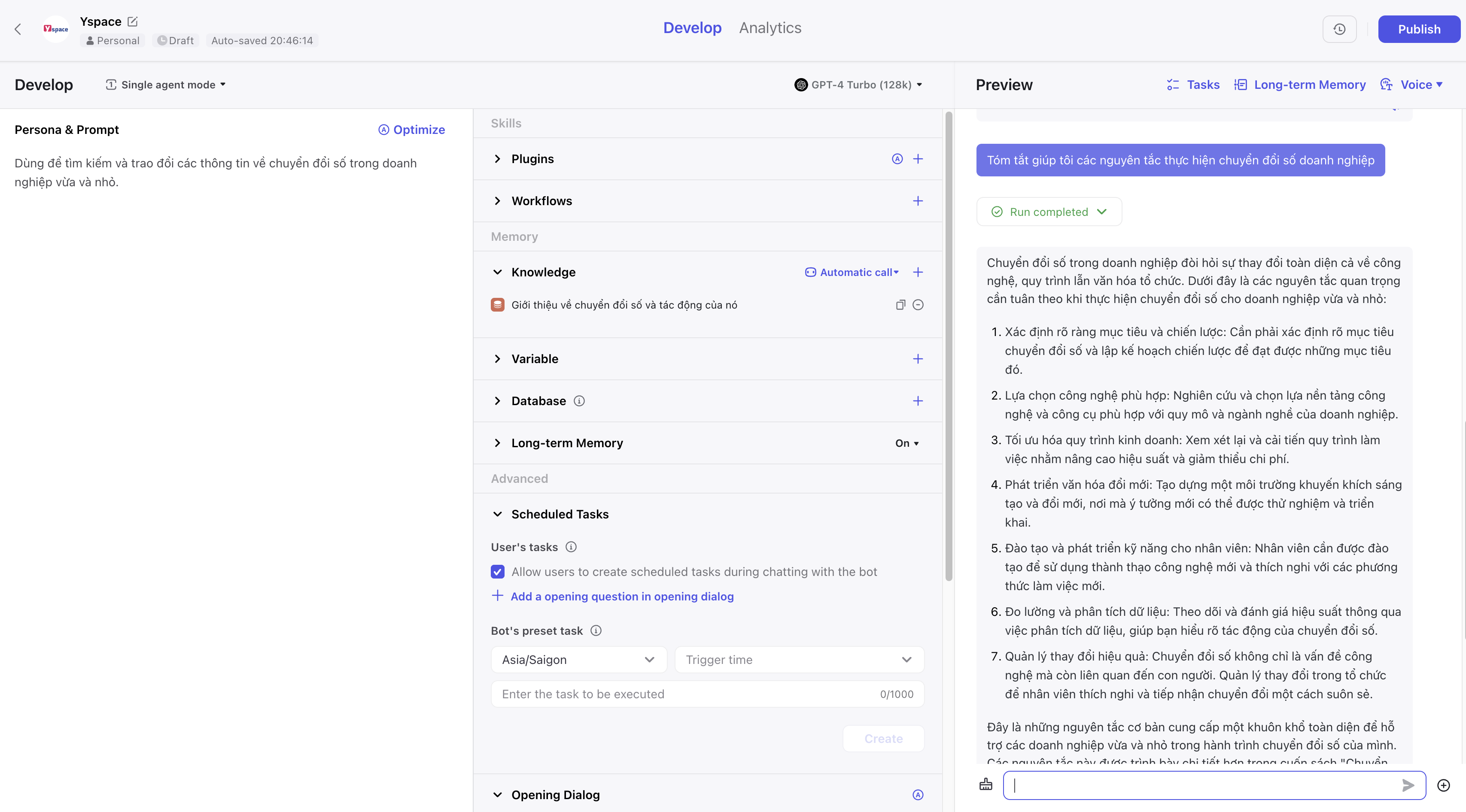Auto-generate opening dialog with A icon
1466x812 pixels.
pos(918,795)
